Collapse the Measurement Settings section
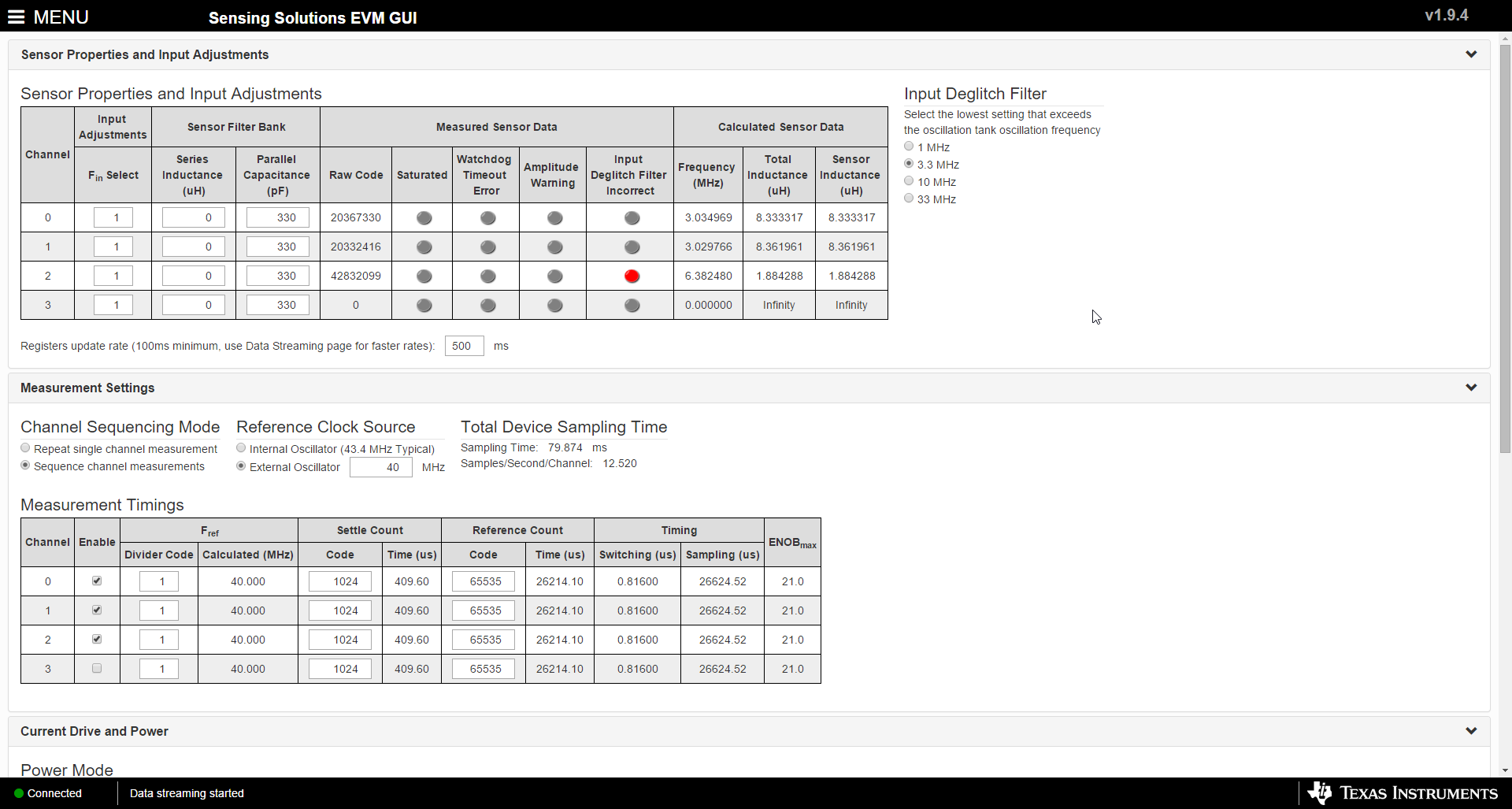The height and width of the screenshot is (809, 1512). [1471, 388]
